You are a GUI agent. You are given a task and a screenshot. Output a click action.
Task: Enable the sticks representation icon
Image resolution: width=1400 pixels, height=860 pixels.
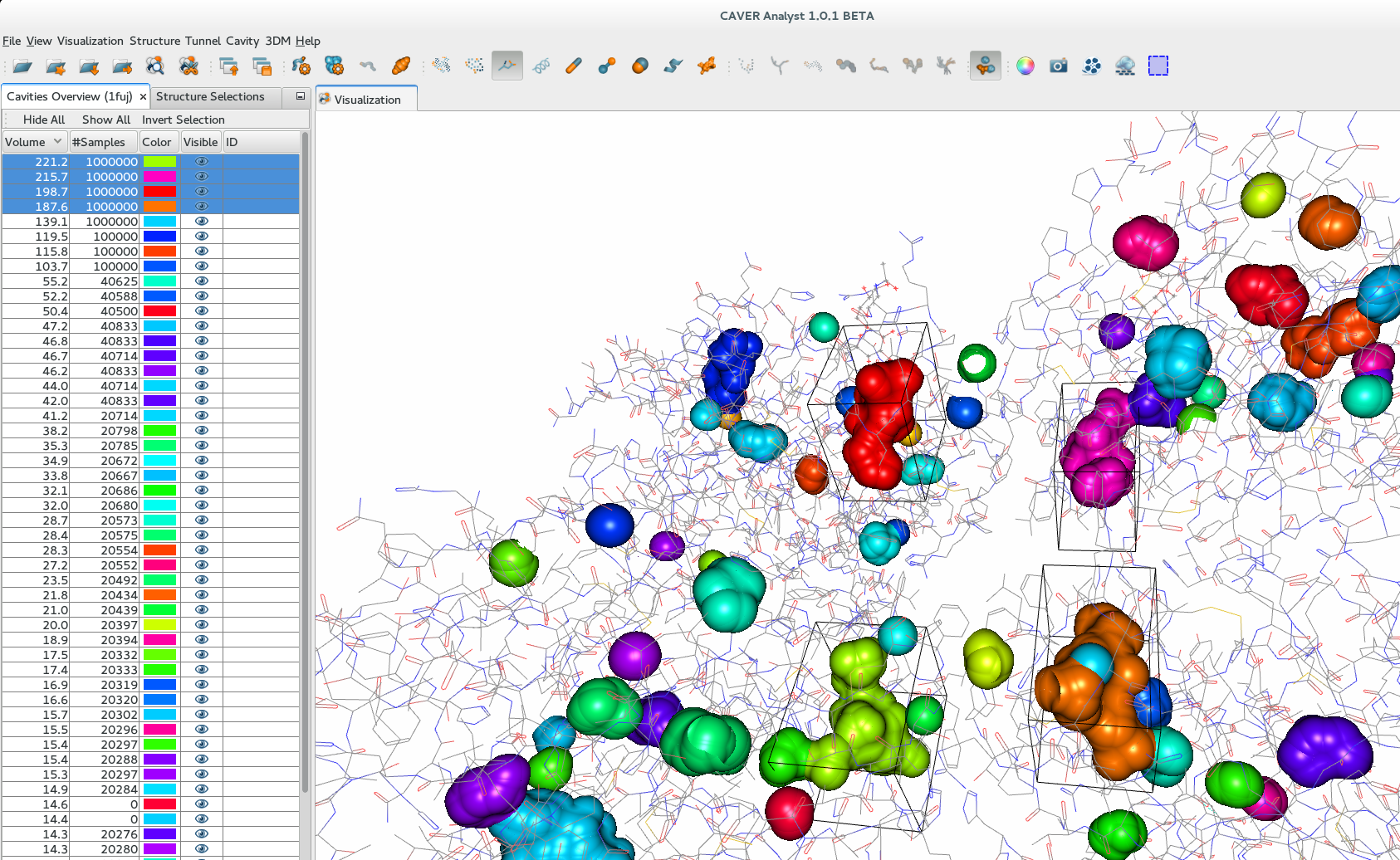point(573,66)
